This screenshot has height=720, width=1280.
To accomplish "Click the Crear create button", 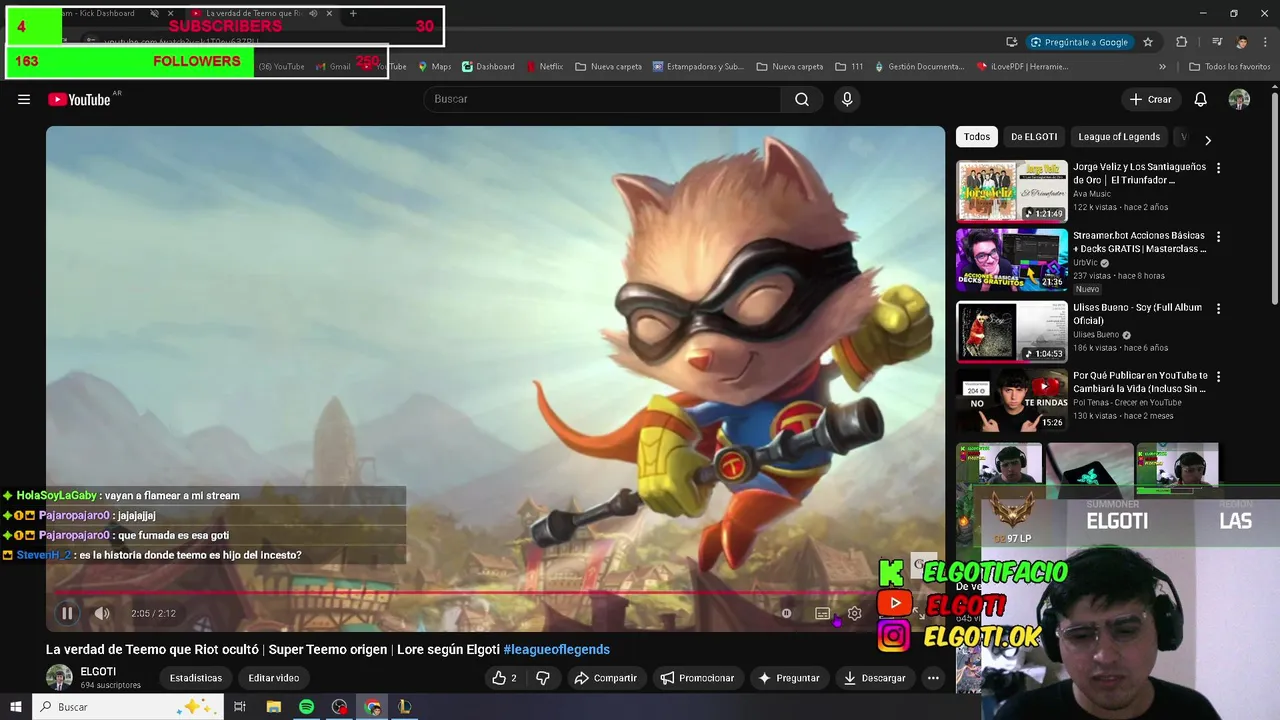I will point(1150,99).
